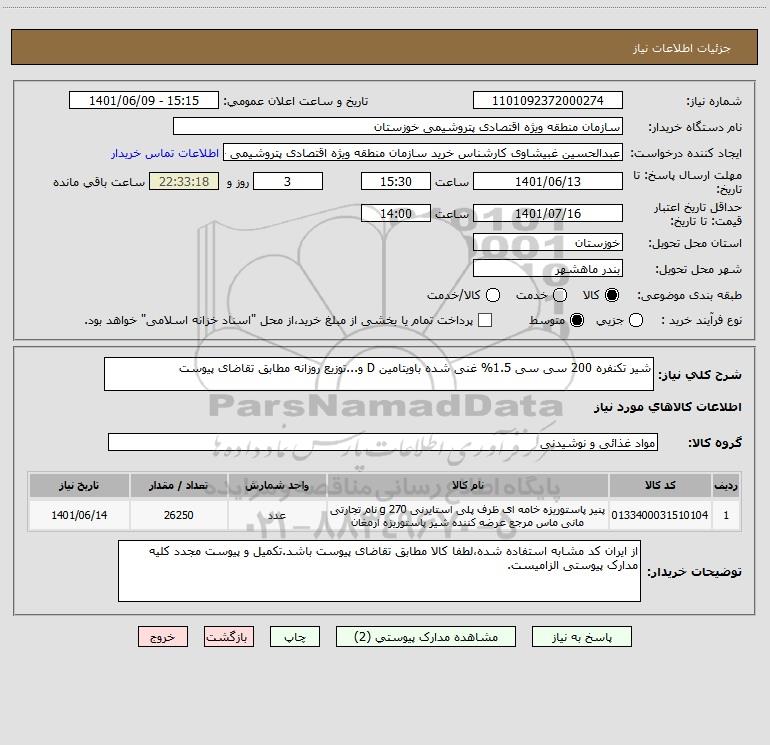This screenshot has width=770, height=745.
Task: Click the response deadline date 1401/06/13
Action: (x=548, y=181)
